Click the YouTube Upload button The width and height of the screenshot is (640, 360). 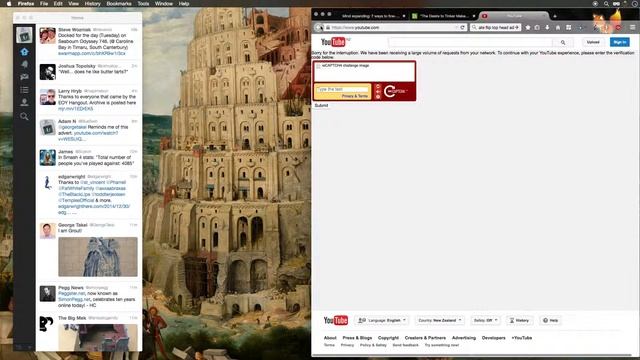[x=593, y=42]
